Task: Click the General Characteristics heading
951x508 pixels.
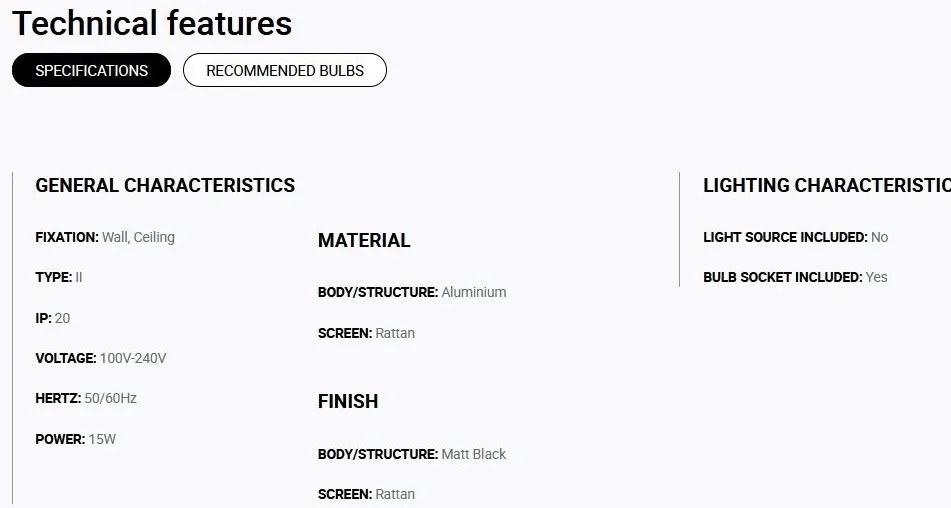Action: 165,185
